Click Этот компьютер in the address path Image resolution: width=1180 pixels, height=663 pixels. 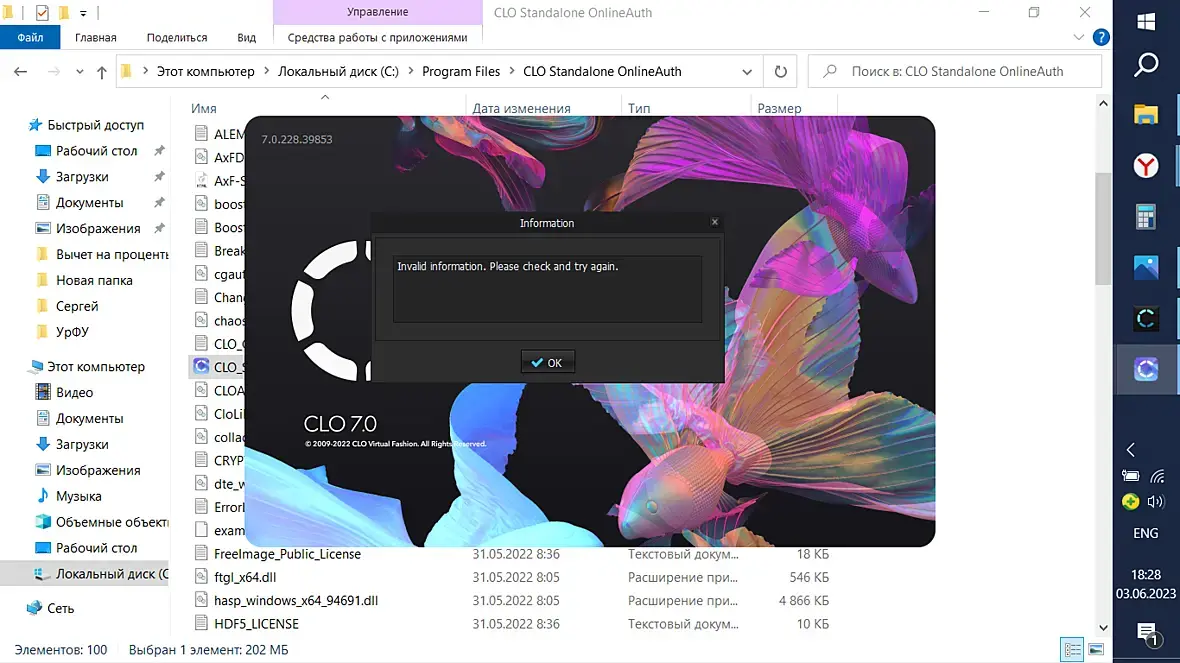(205, 71)
